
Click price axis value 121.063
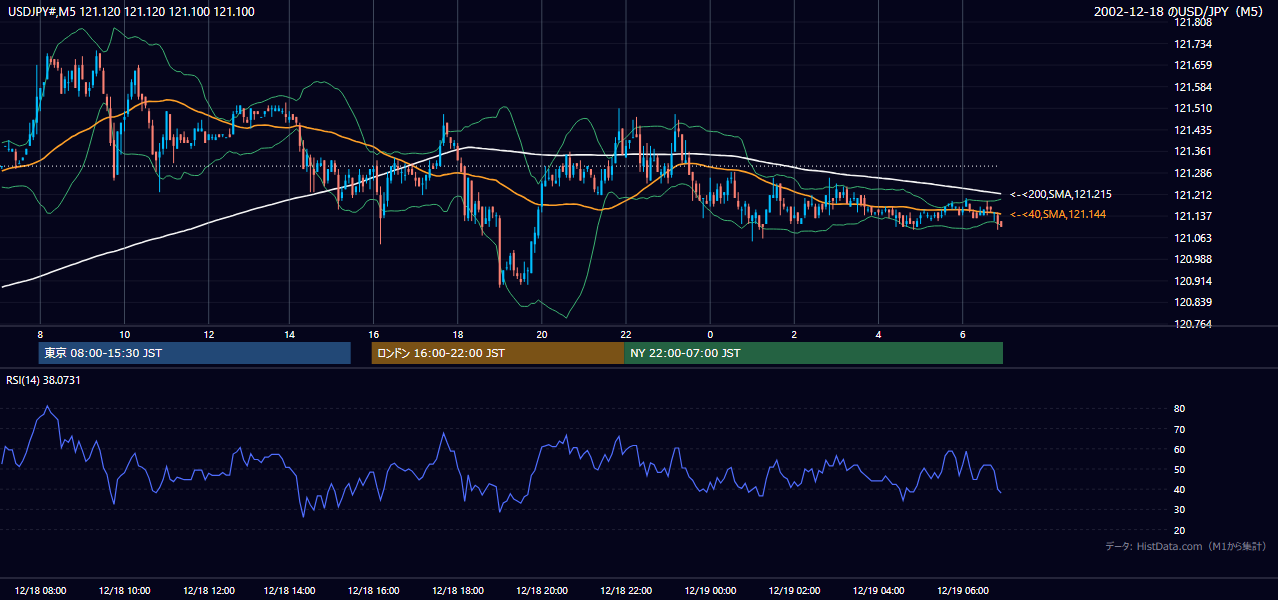(1194, 238)
